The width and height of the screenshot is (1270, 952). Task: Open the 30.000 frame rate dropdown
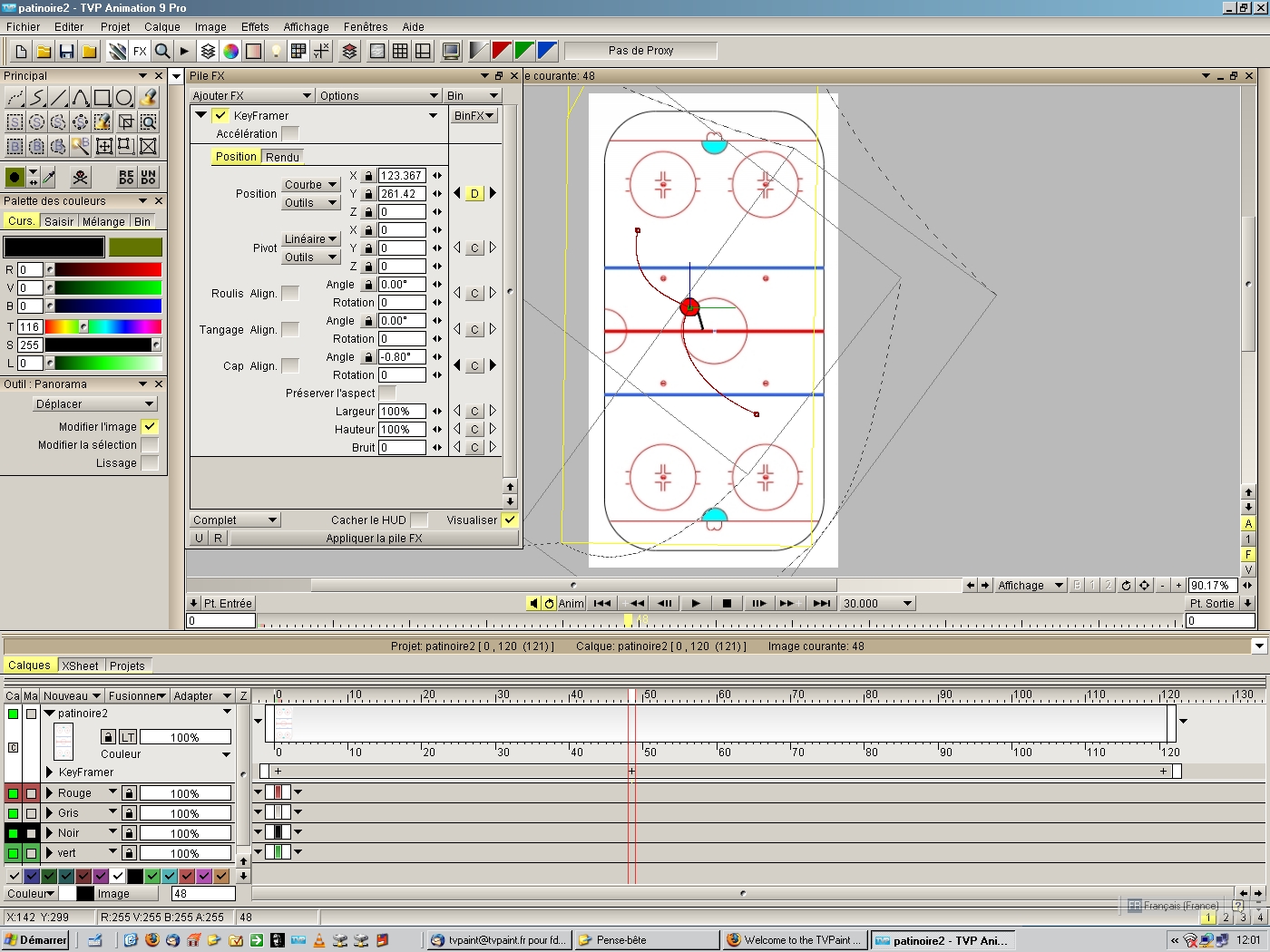point(877,603)
